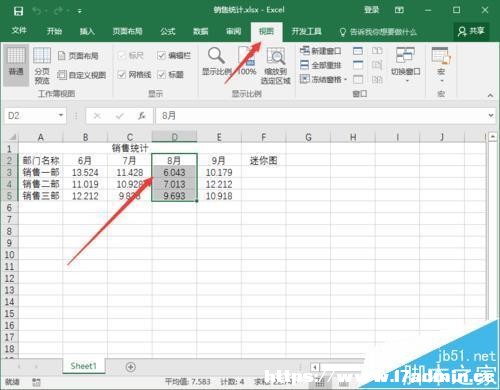Open the 文件 tab

coord(19,31)
